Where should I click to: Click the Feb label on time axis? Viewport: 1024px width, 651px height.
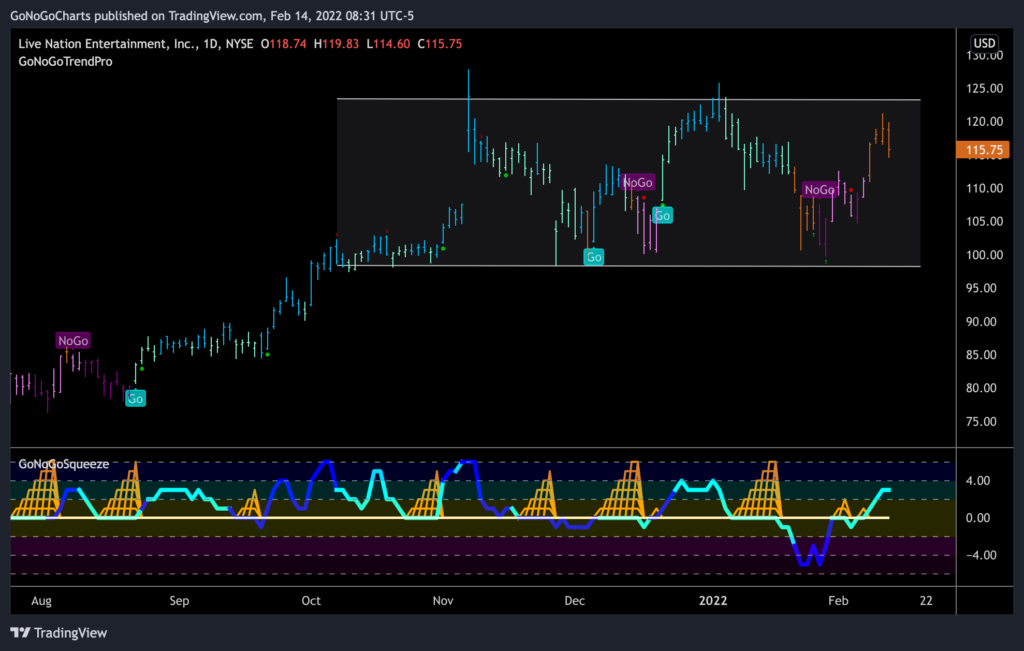[838, 601]
